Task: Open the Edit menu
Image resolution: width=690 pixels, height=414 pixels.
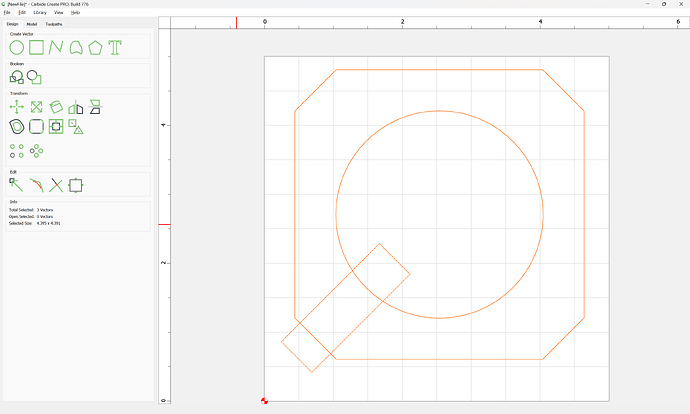Action: click(x=22, y=12)
